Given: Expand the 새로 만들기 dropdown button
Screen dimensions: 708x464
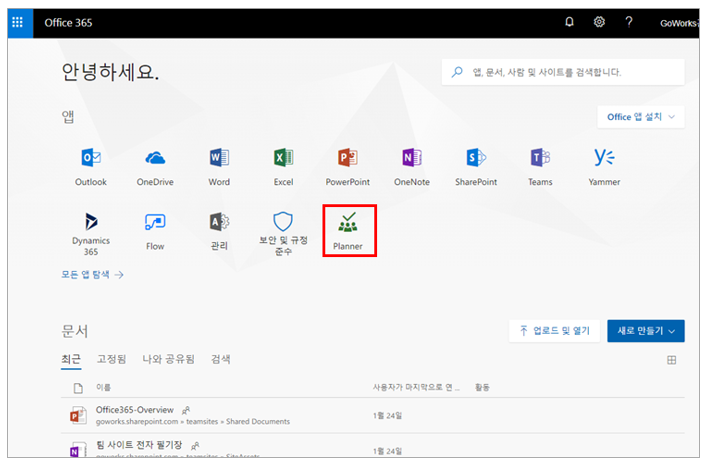Looking at the screenshot, I should tap(645, 330).
